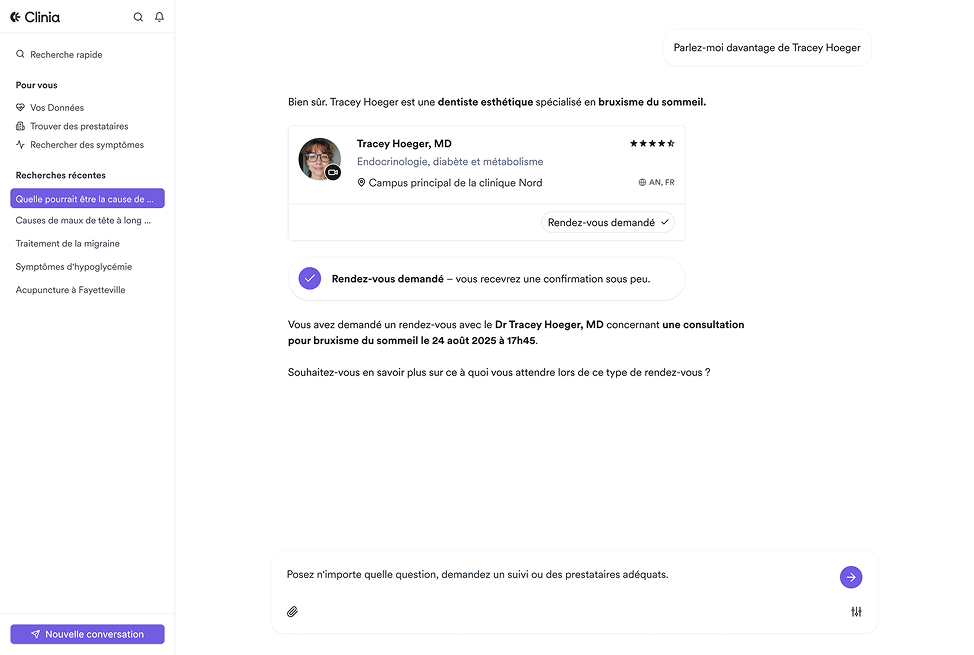
Task: Start a Nouvelle conversation
Action: pyautogui.click(x=87, y=634)
